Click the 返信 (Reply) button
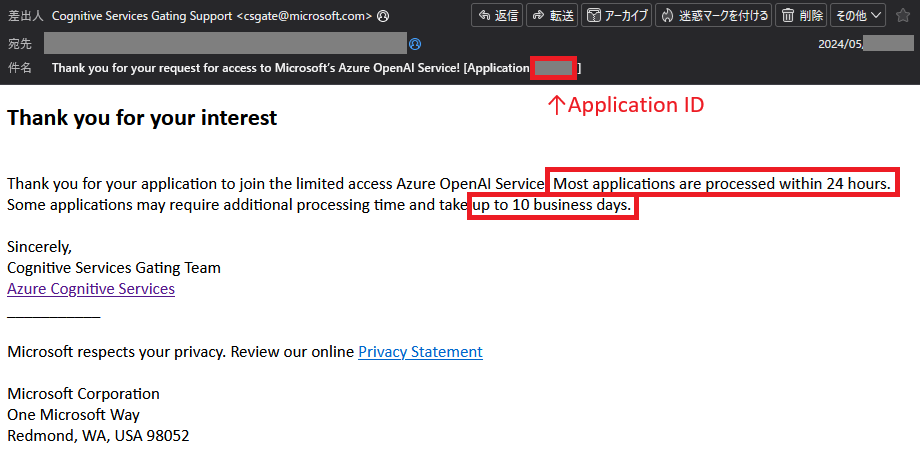Image resolution: width=920 pixels, height=450 pixels. tap(496, 16)
